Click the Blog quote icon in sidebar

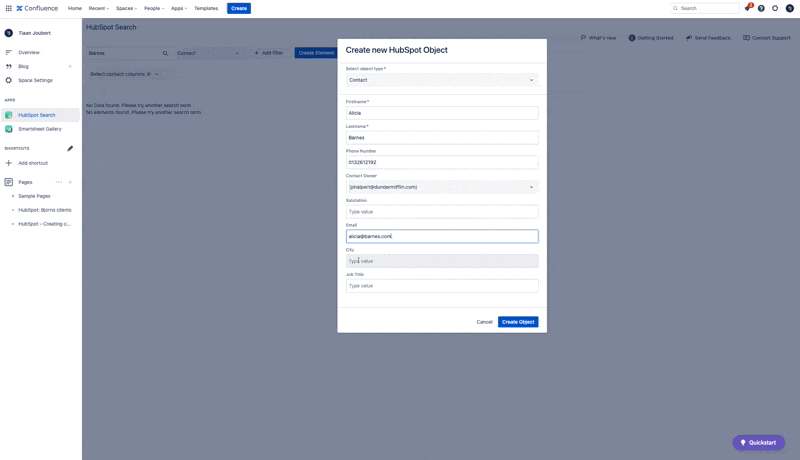pos(9,66)
